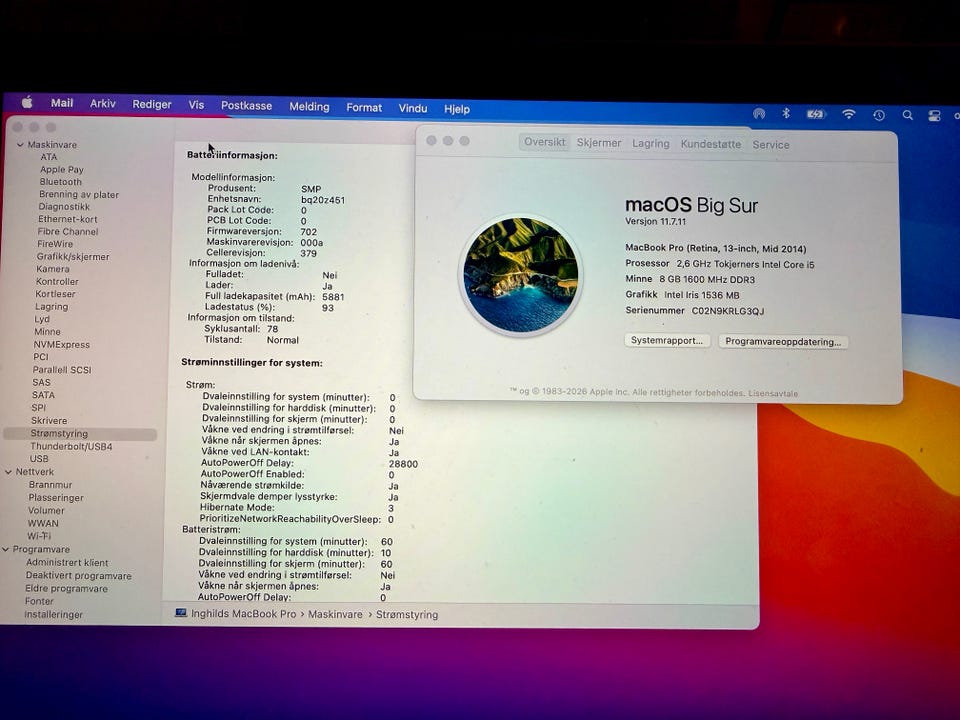The image size is (960, 720).
Task: Open the Lisensavtale link
Action: coord(773,393)
